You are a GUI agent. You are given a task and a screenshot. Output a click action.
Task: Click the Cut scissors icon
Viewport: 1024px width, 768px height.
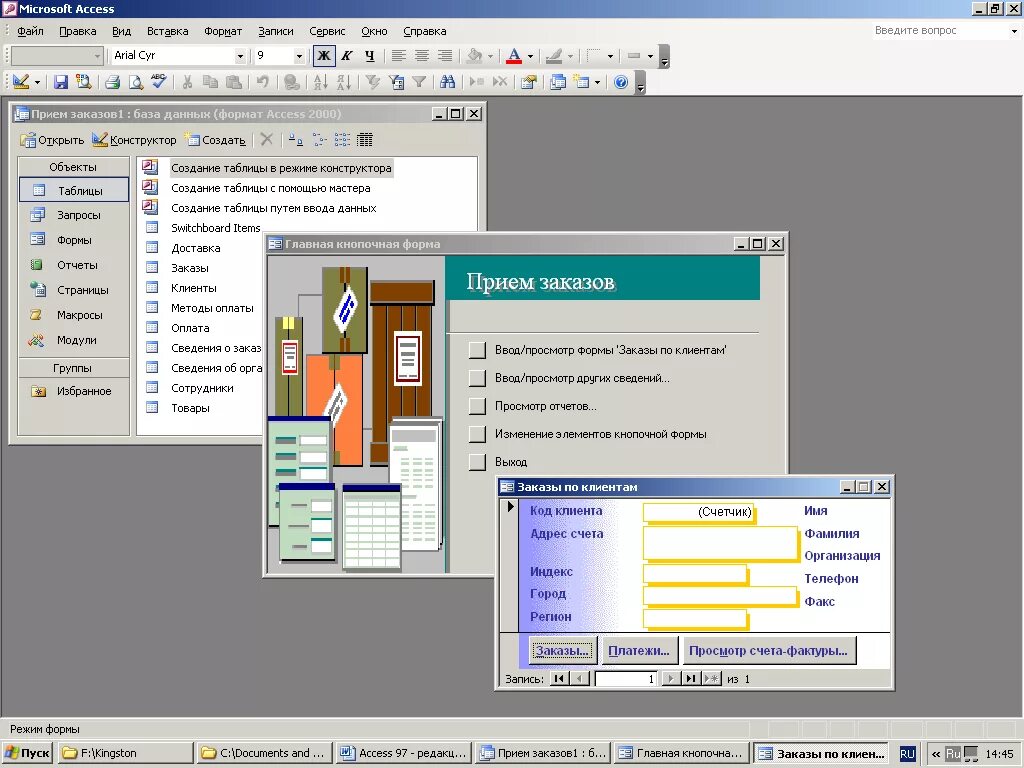tap(187, 82)
